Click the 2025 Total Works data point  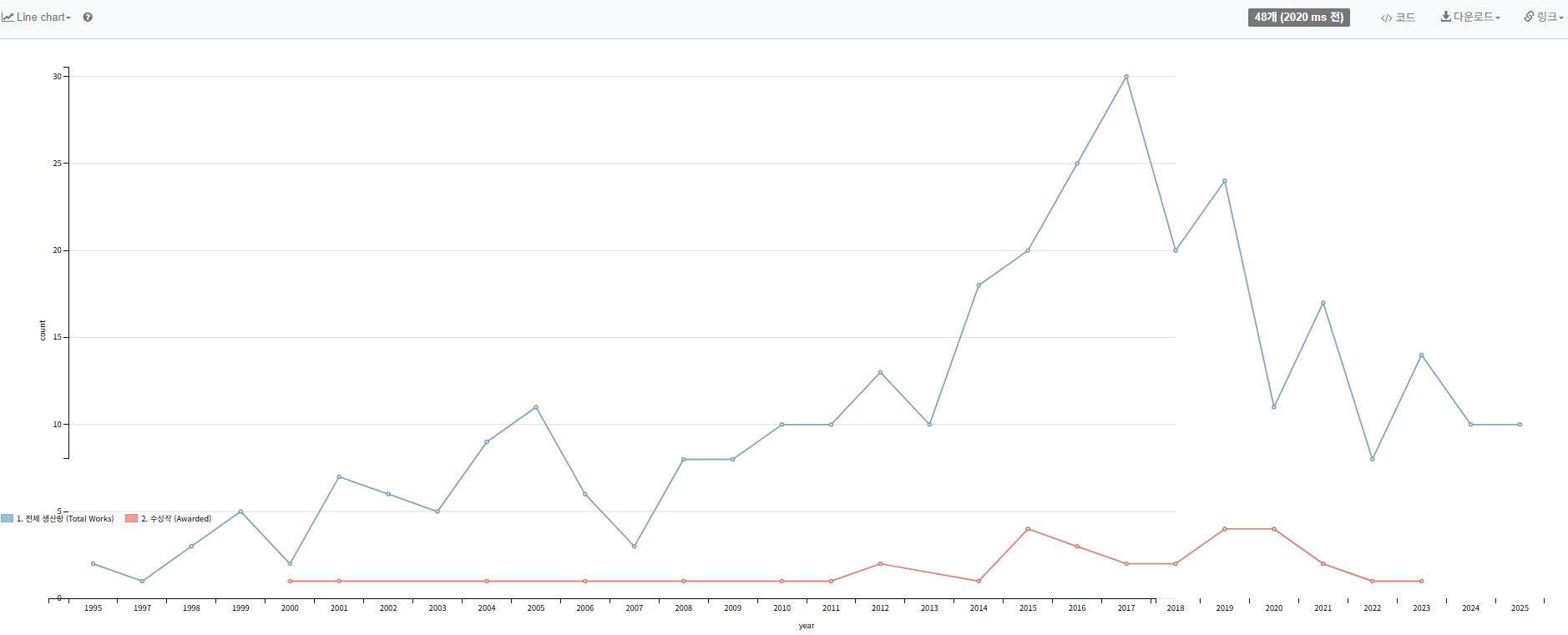pos(1520,425)
